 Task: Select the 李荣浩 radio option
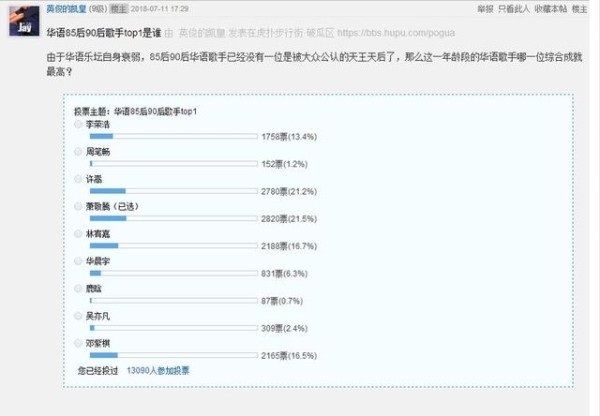tap(78, 124)
